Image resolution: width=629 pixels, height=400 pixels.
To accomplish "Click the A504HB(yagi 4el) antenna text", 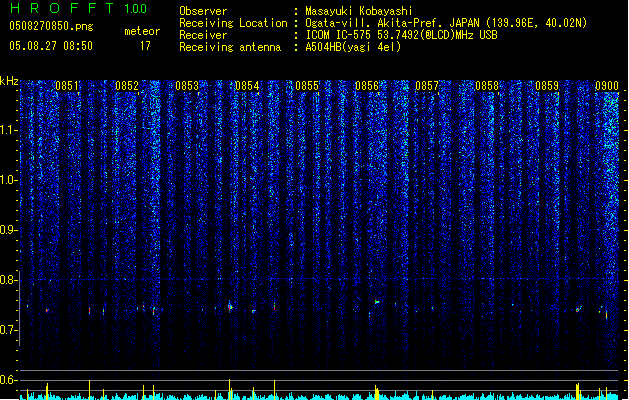I will tap(353, 47).
